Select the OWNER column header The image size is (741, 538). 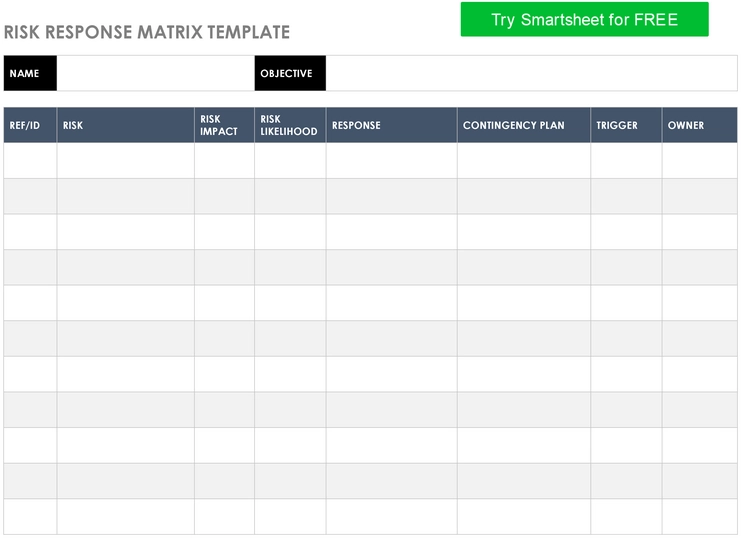pos(699,125)
